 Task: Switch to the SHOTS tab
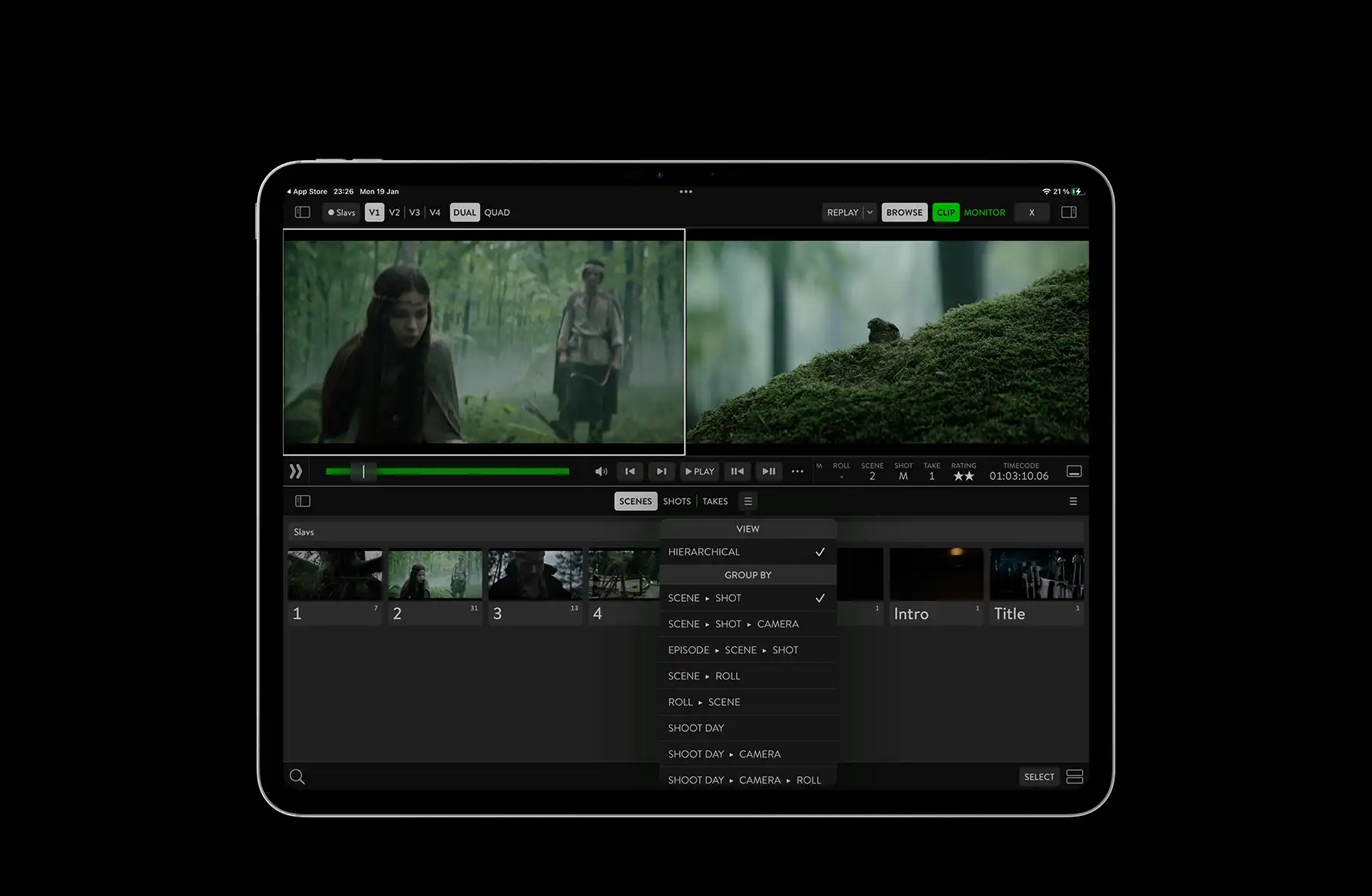pos(677,502)
